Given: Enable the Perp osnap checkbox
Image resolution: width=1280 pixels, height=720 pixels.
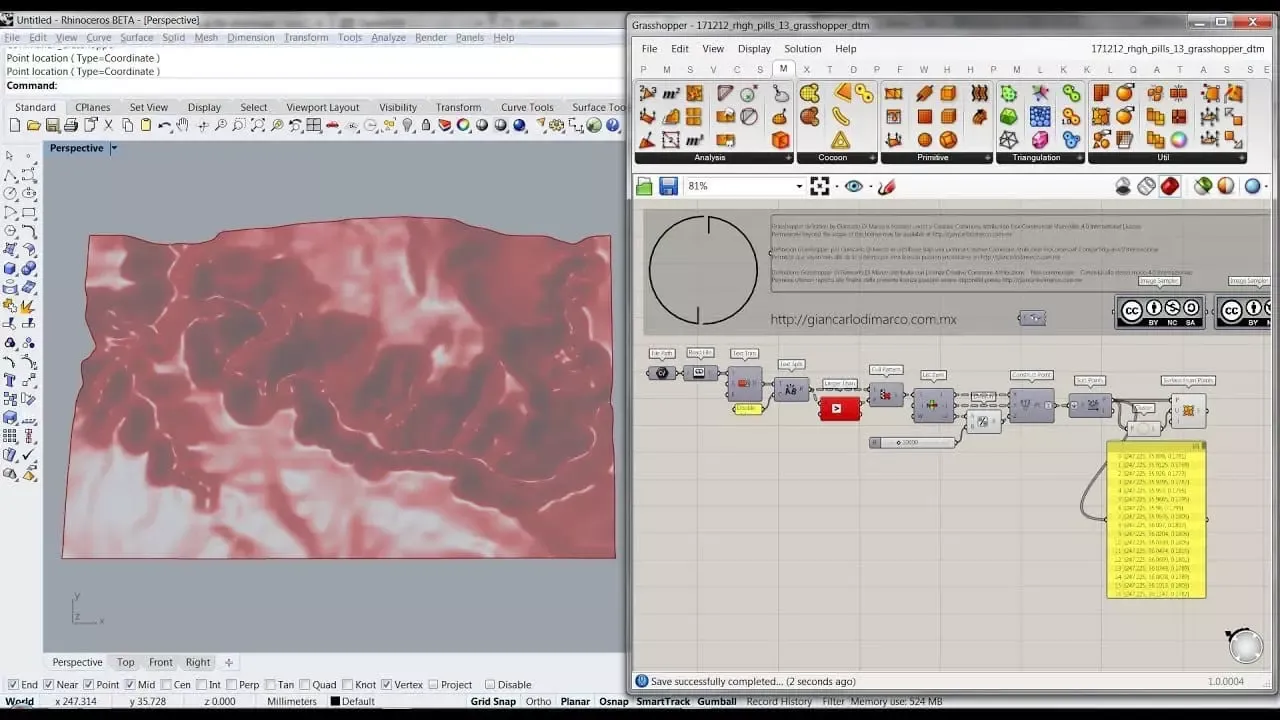Looking at the screenshot, I should point(231,685).
